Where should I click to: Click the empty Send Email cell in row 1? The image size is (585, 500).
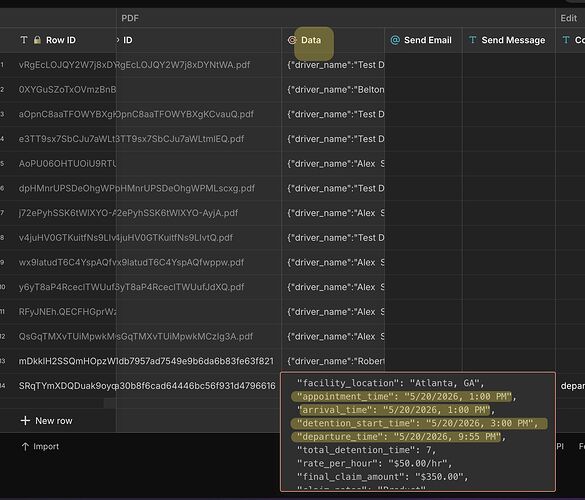pos(423,65)
